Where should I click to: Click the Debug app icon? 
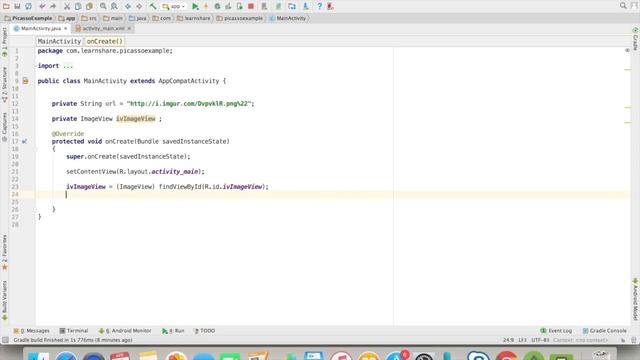[217, 6]
